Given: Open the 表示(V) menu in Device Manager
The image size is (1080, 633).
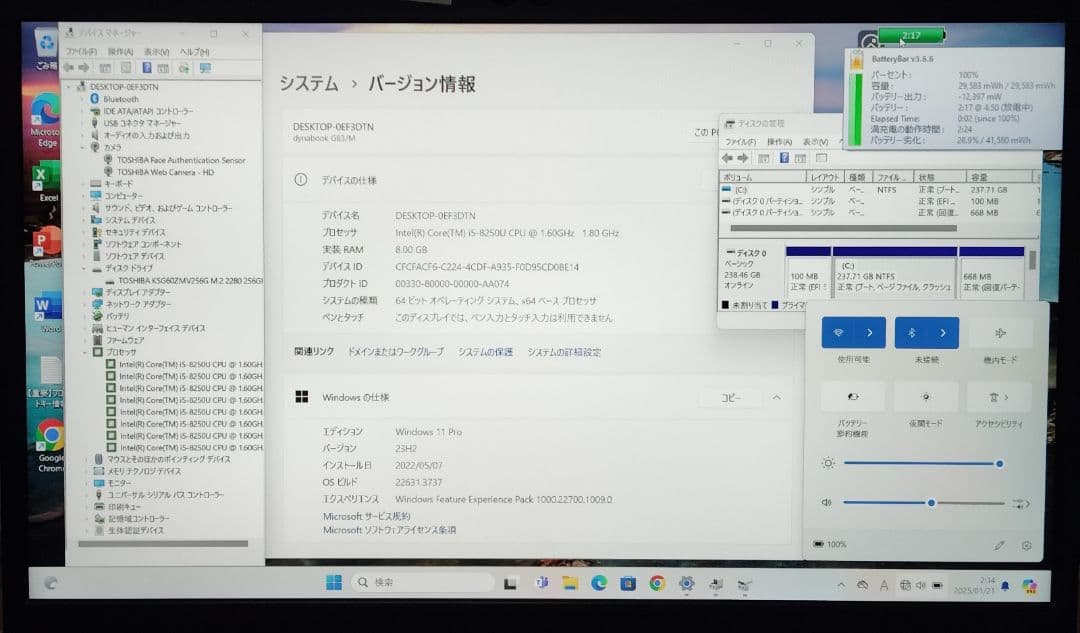Looking at the screenshot, I should click(156, 50).
